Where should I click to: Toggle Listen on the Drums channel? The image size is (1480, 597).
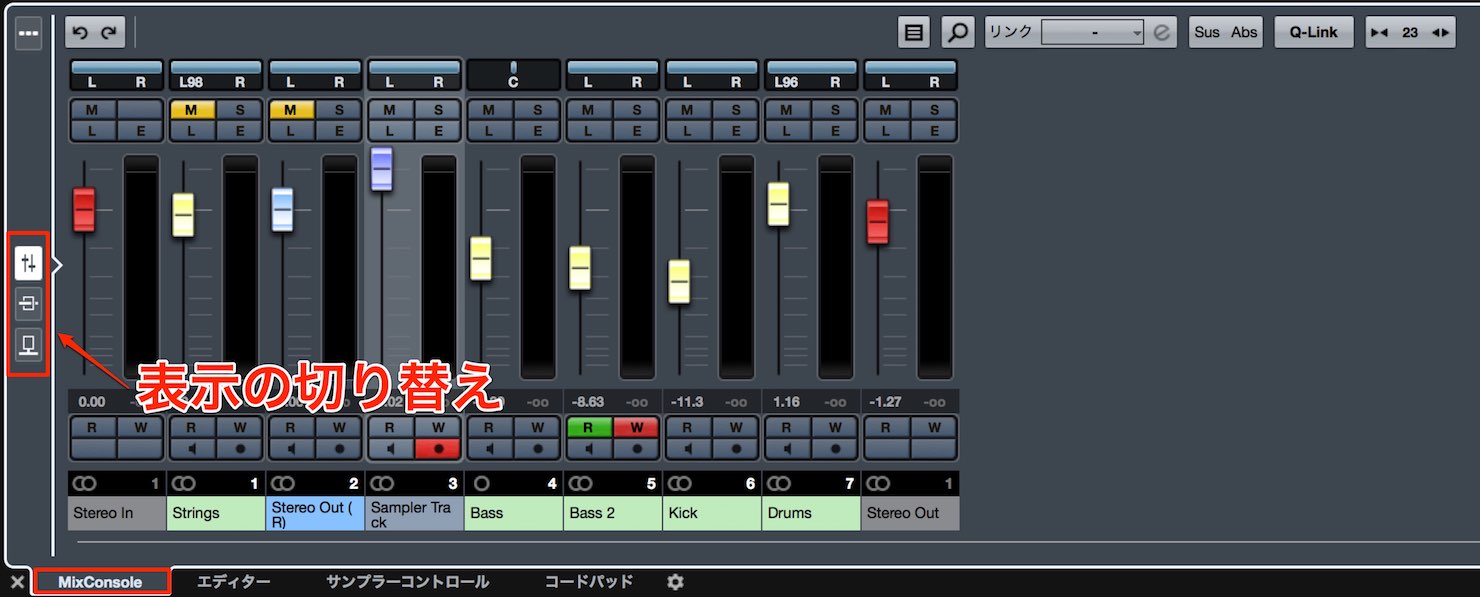click(787, 130)
